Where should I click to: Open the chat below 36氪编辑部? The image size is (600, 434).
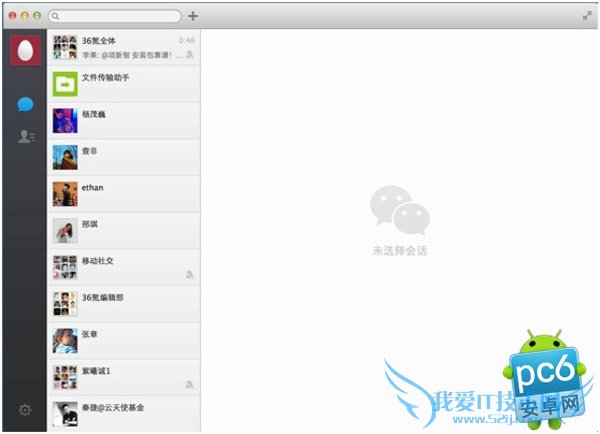[x=124, y=341]
